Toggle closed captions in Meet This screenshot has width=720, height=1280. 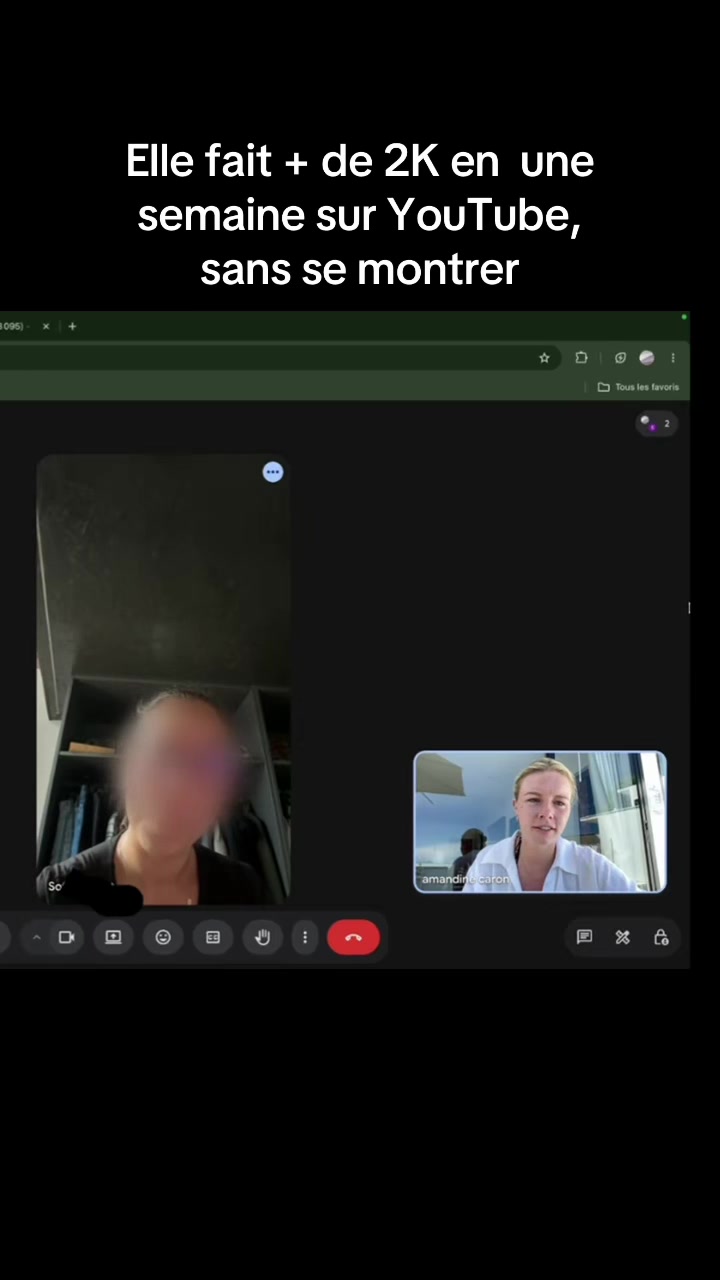[x=213, y=937]
